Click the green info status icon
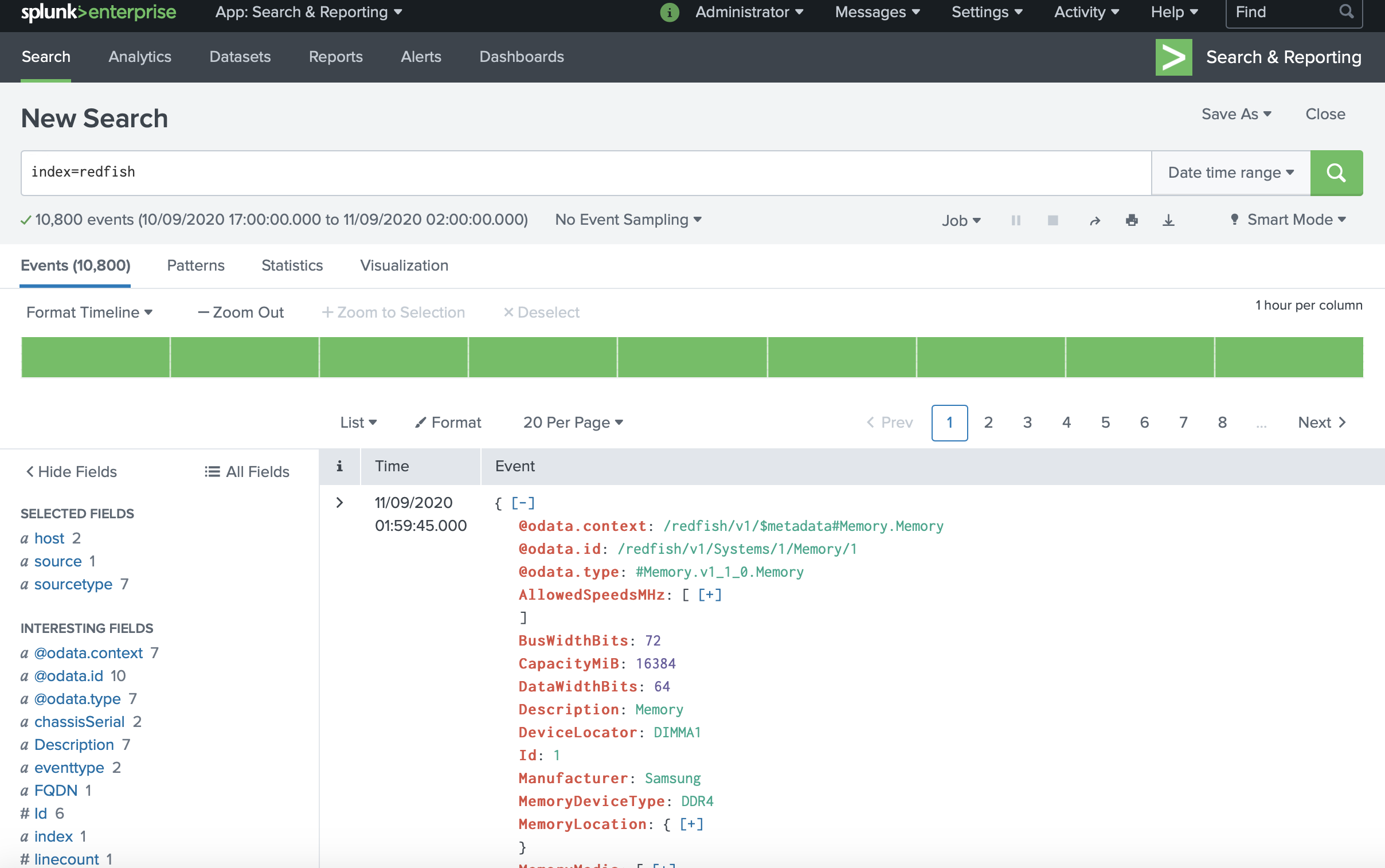1385x868 pixels. 669,12
